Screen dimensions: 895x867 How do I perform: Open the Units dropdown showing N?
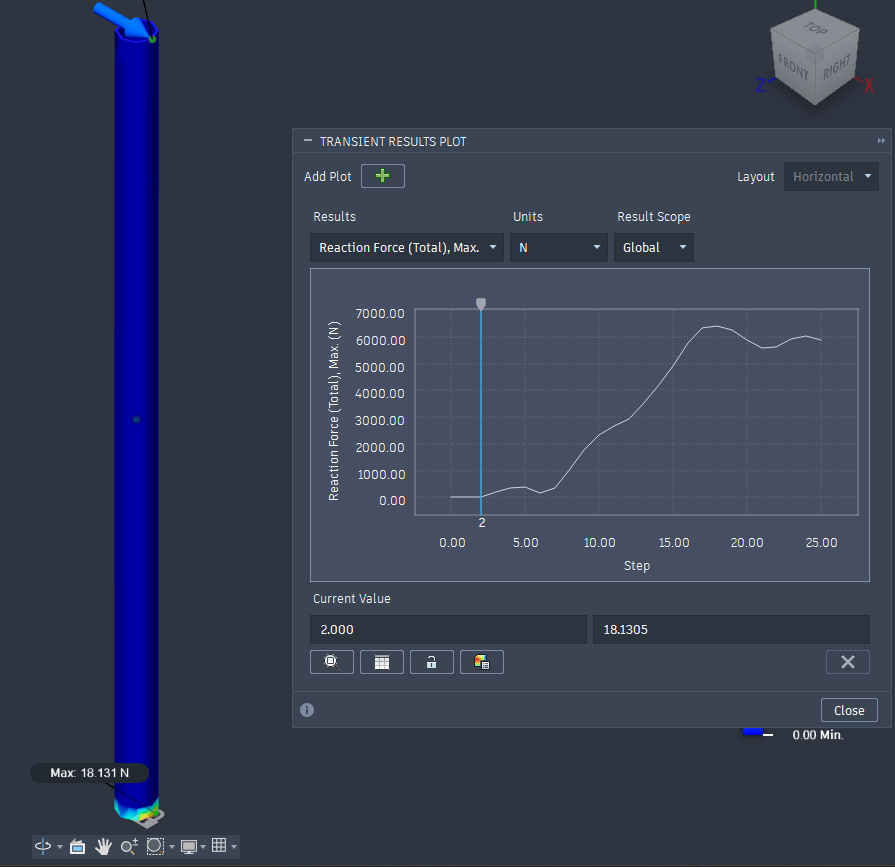(x=559, y=247)
